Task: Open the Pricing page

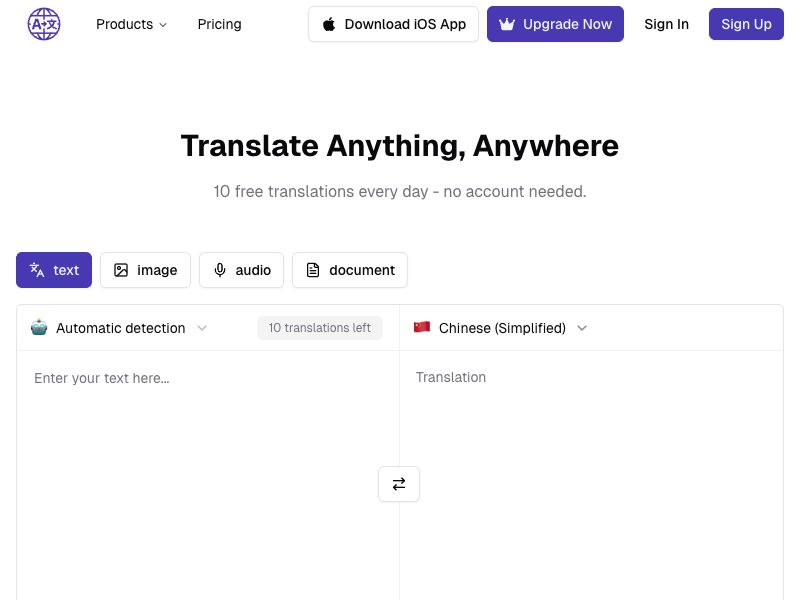Action: coord(219,24)
